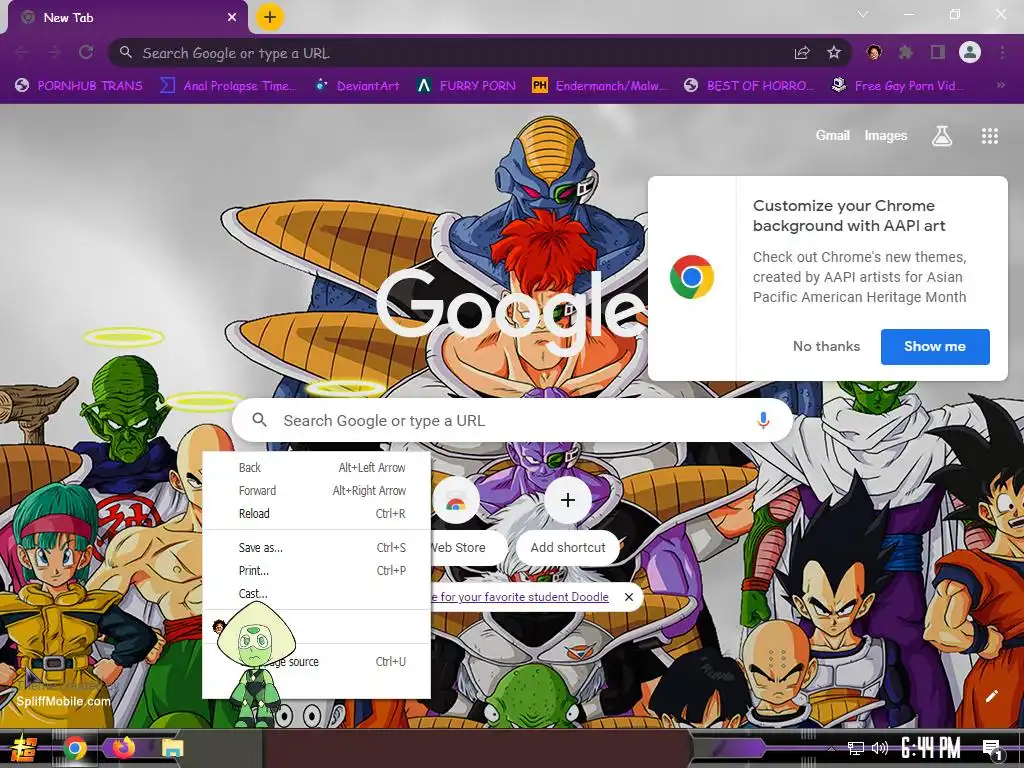The width and height of the screenshot is (1024, 768).
Task: Close the New Tab tab
Action: pos(232,18)
